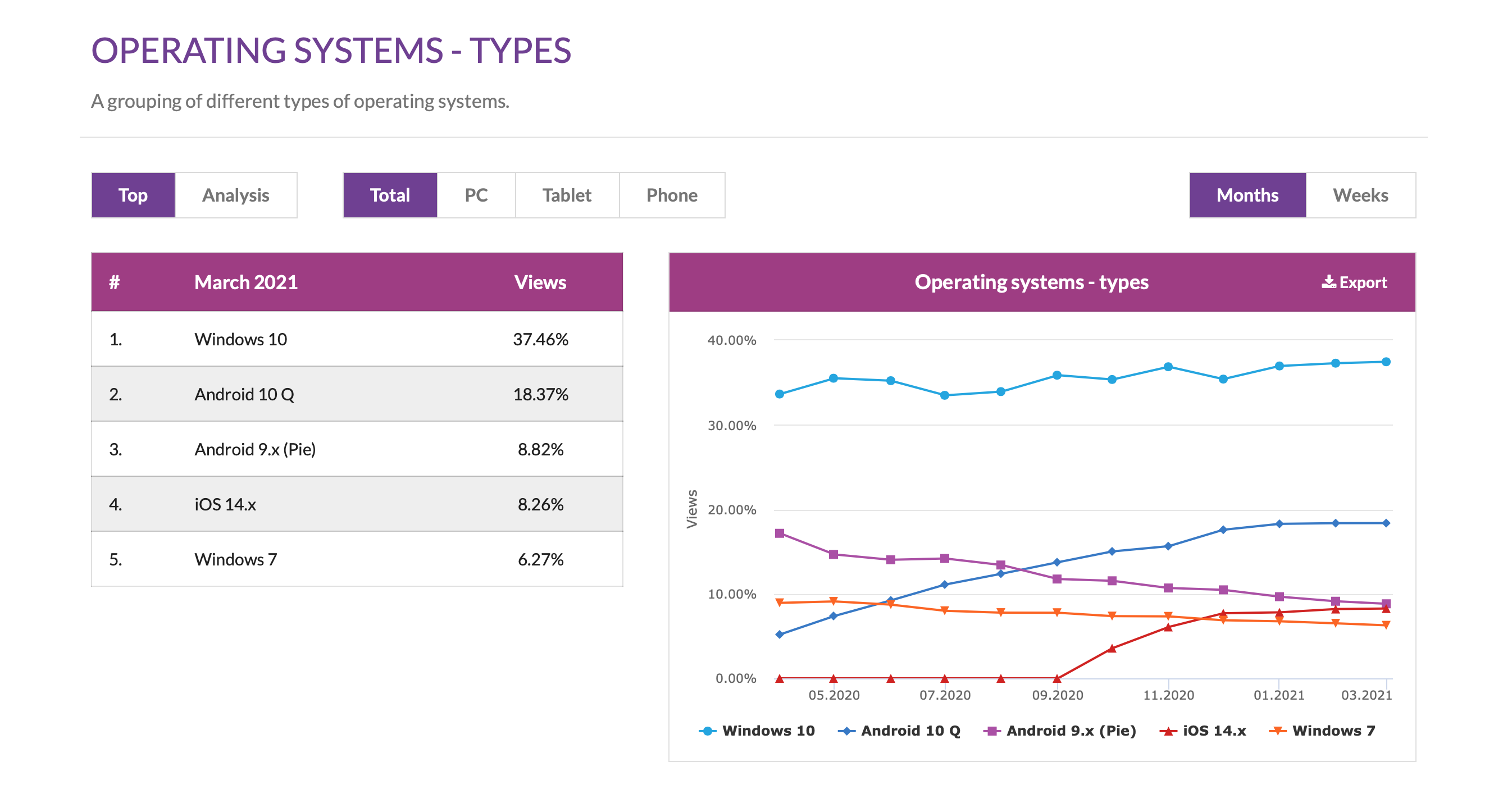This screenshot has width=1512, height=794.
Task: Open the PC device tab
Action: click(x=476, y=195)
